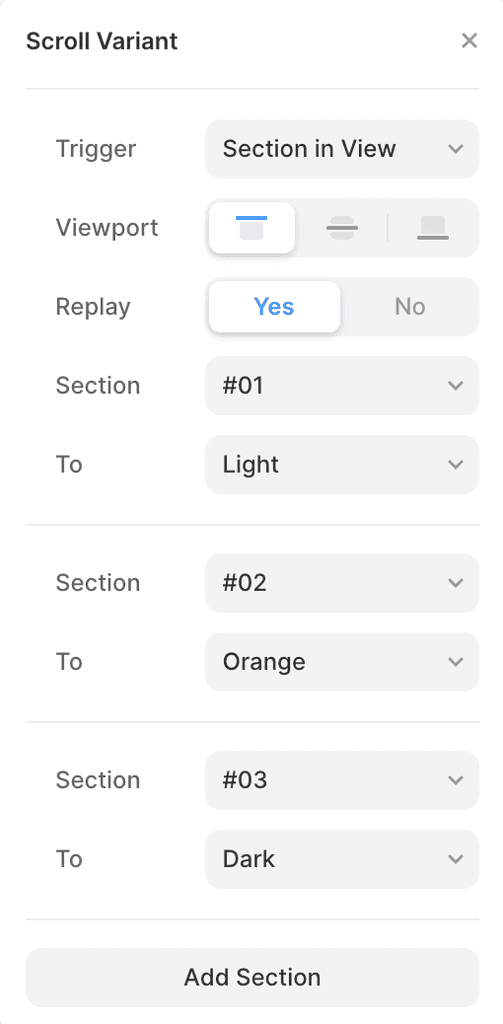Open the Section #02 dropdown
The width and height of the screenshot is (503, 1024).
[342, 583]
